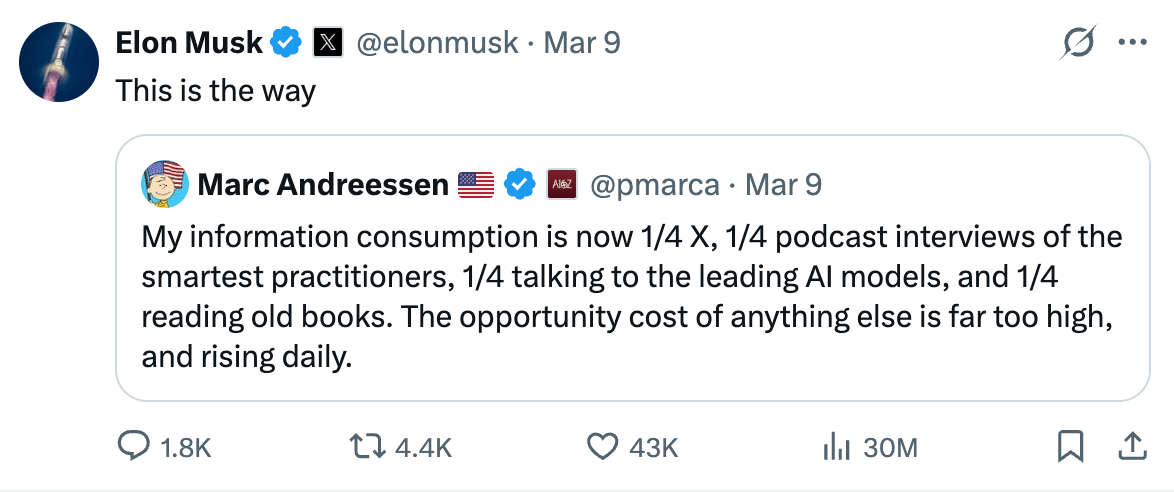Open Marc Andreessen's cartoon avatar

[164, 184]
